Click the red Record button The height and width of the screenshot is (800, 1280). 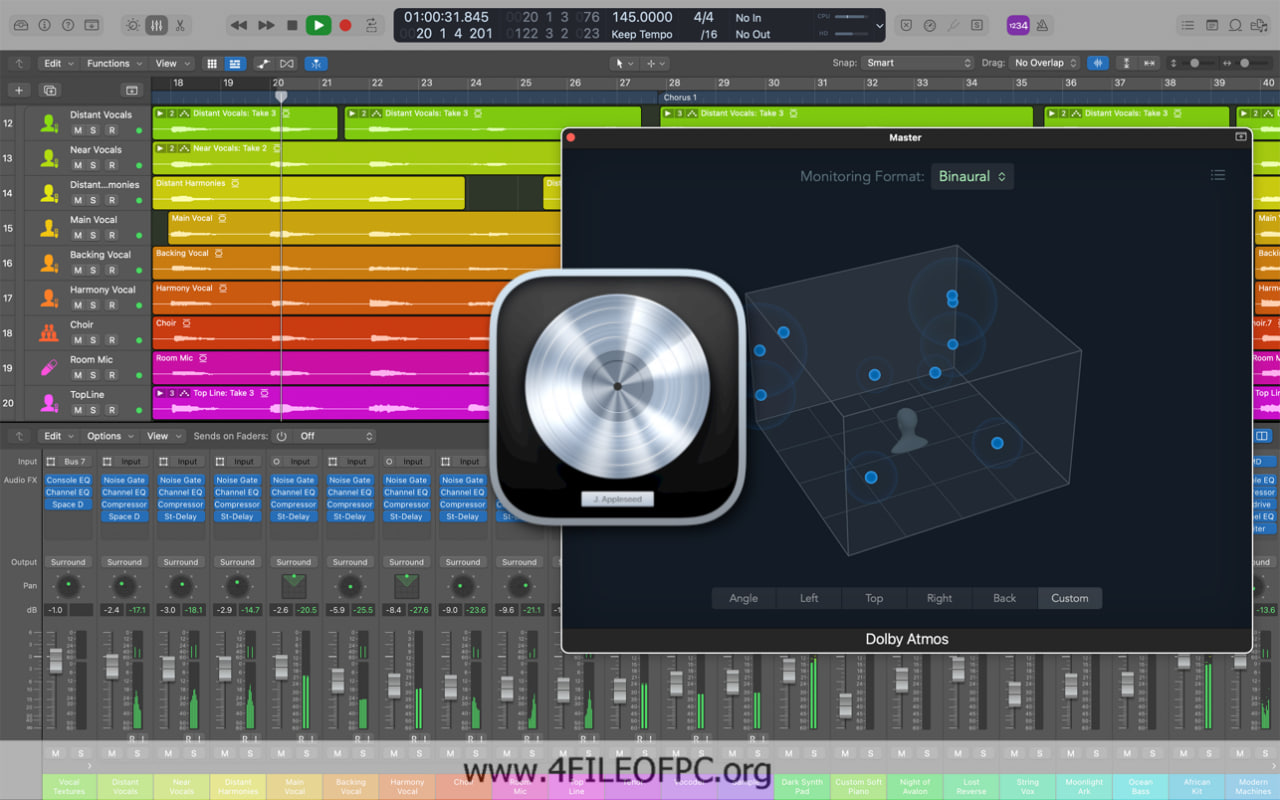pyautogui.click(x=345, y=25)
